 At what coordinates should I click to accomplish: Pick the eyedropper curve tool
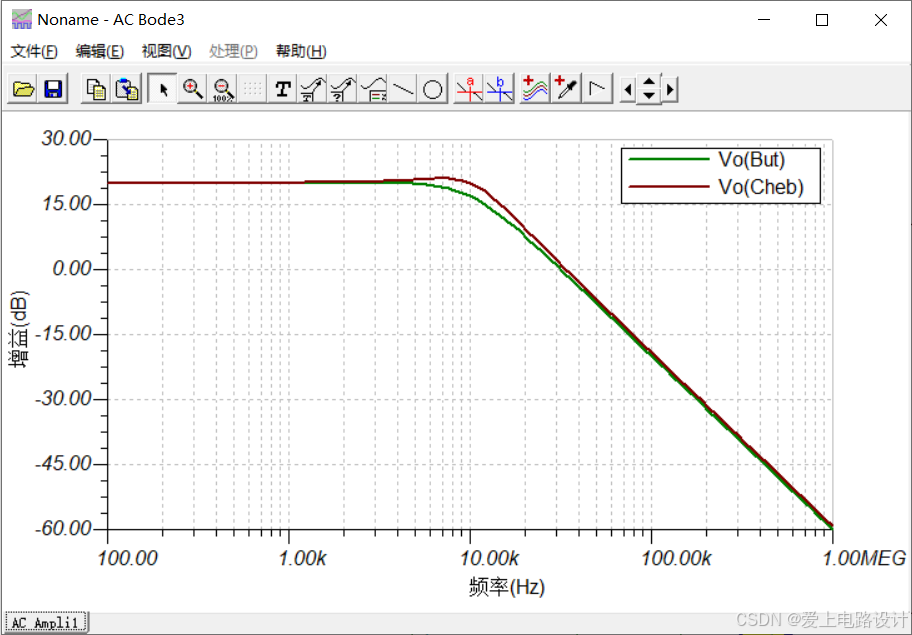[x=566, y=89]
